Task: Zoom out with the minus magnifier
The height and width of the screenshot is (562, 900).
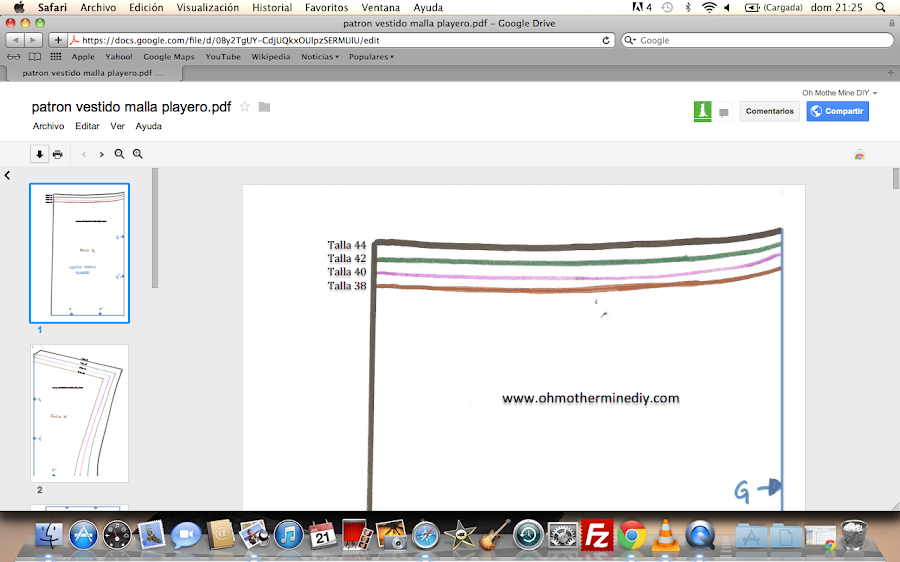Action: click(119, 154)
